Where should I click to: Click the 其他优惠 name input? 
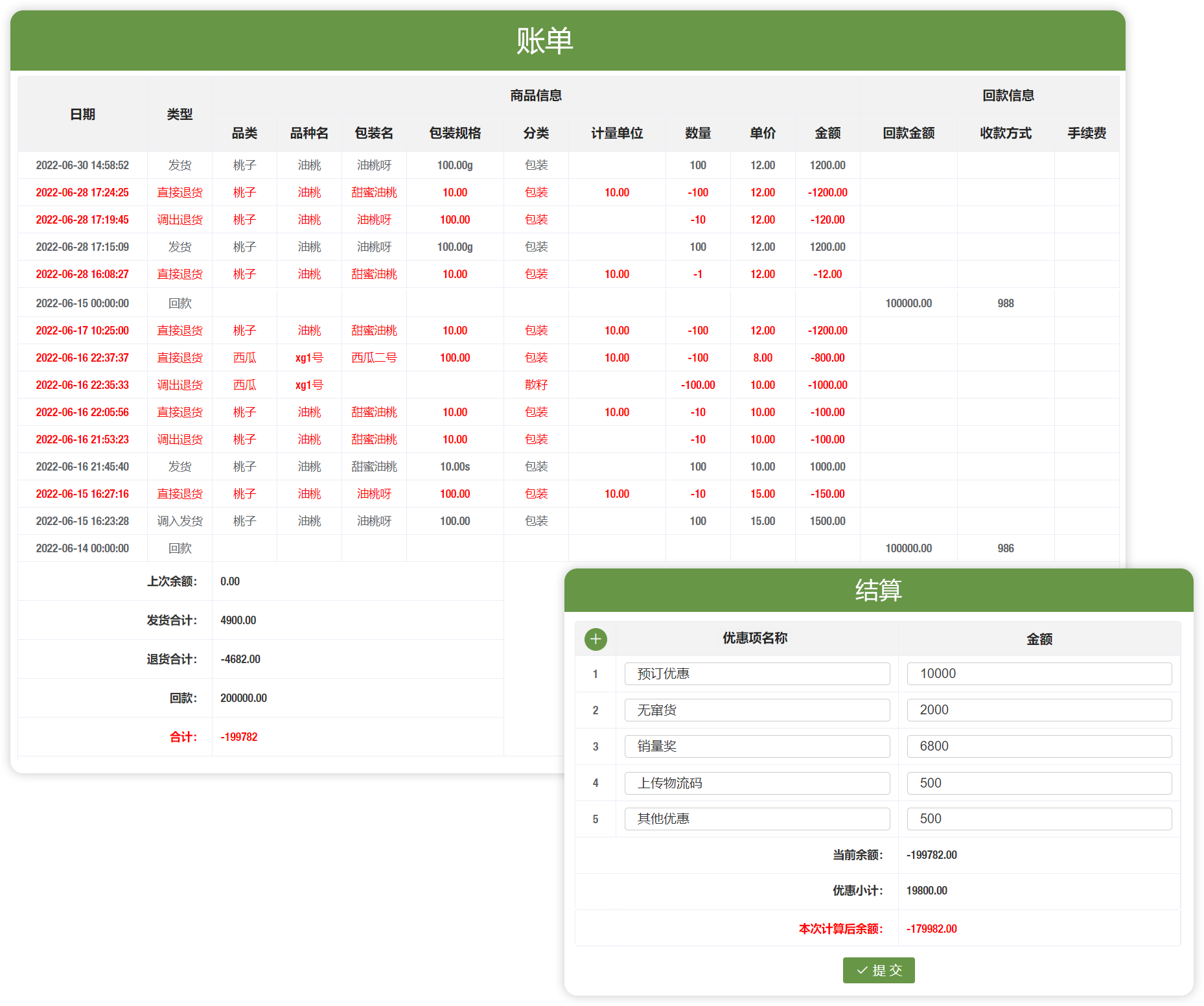pyautogui.click(x=756, y=819)
